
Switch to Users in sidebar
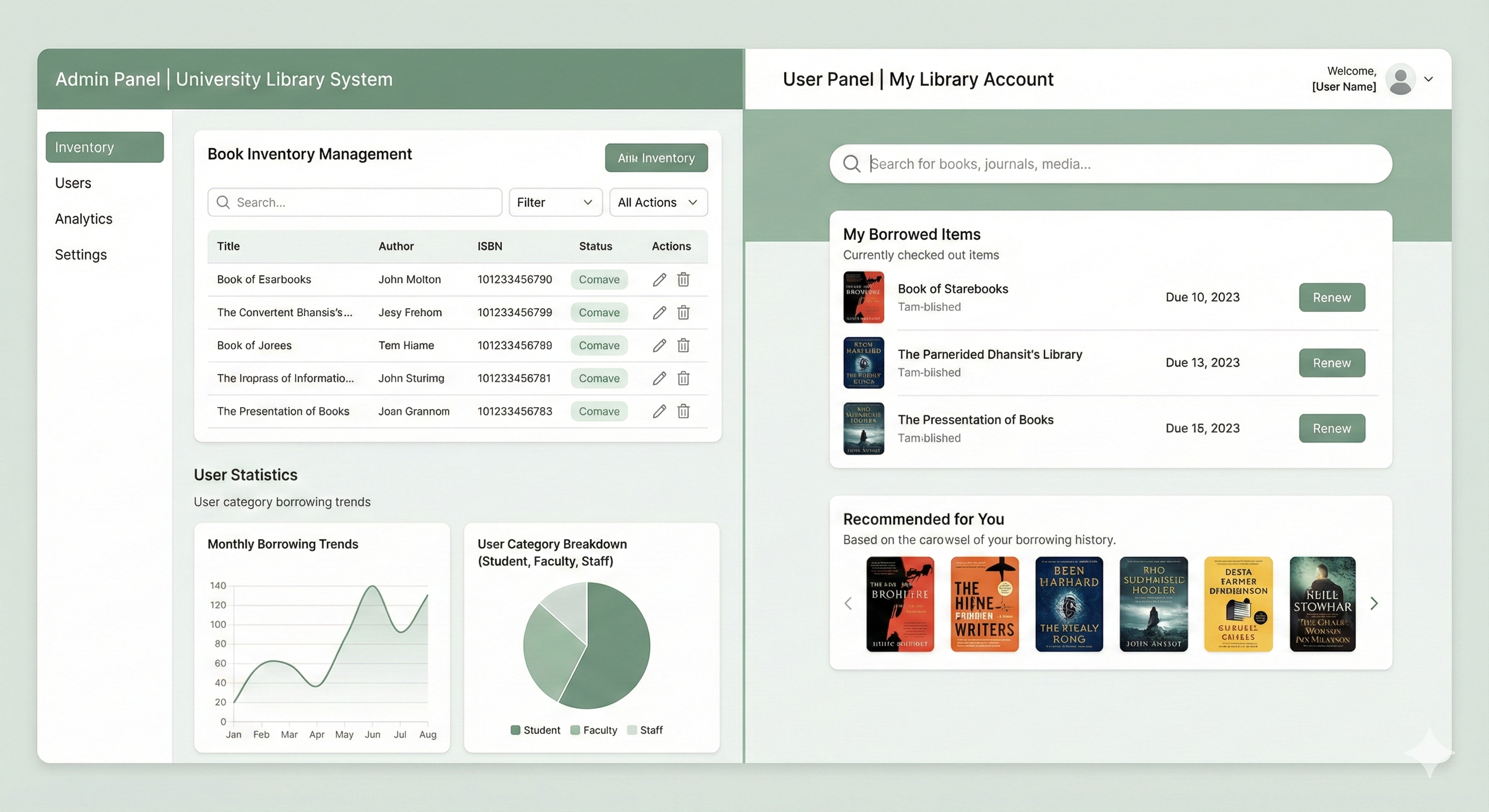[73, 183]
